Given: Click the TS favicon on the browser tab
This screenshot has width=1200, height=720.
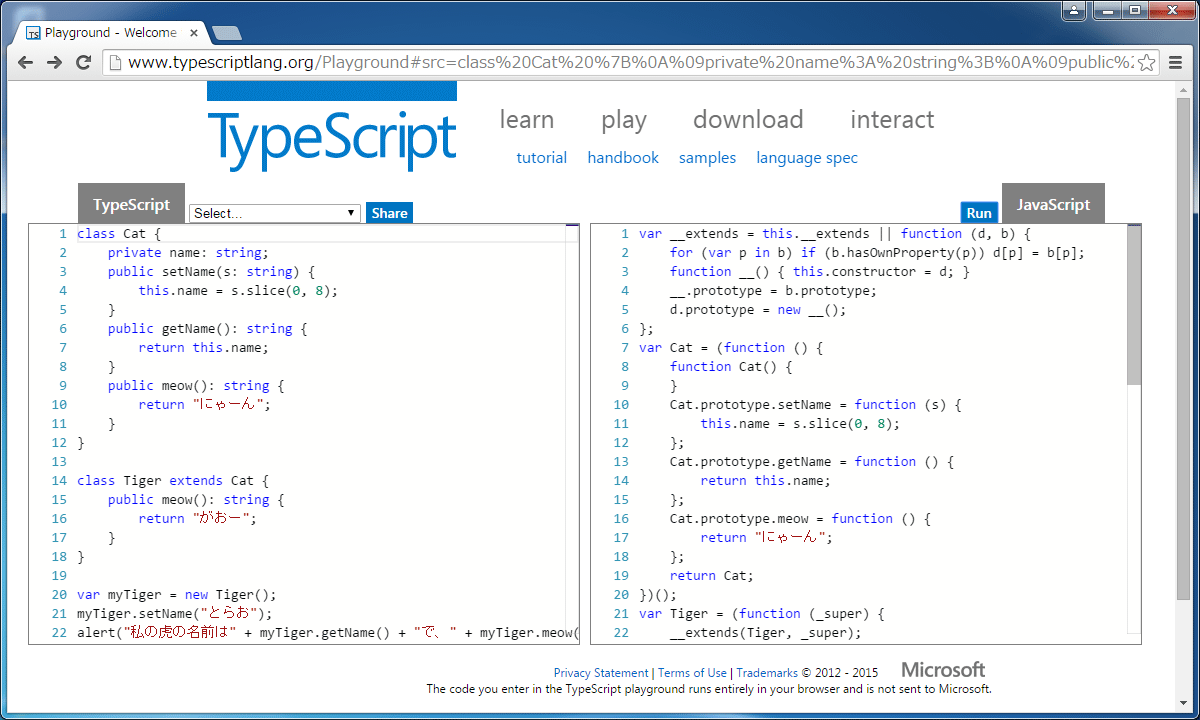Looking at the screenshot, I should [32, 31].
